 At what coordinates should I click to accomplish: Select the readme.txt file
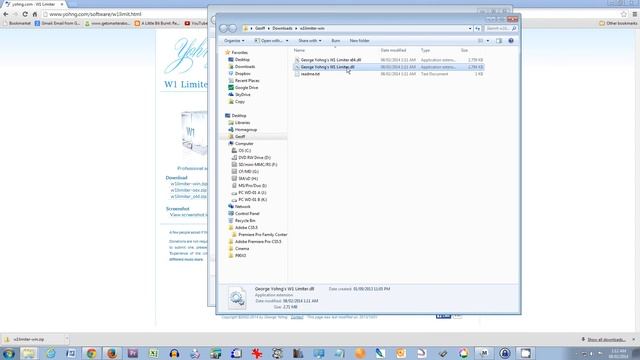point(389,74)
